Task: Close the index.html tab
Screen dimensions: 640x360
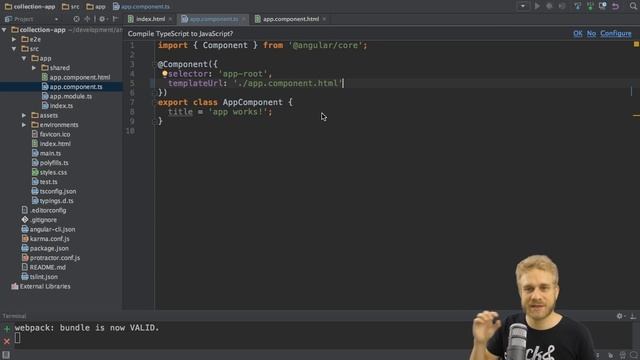Action: point(170,19)
